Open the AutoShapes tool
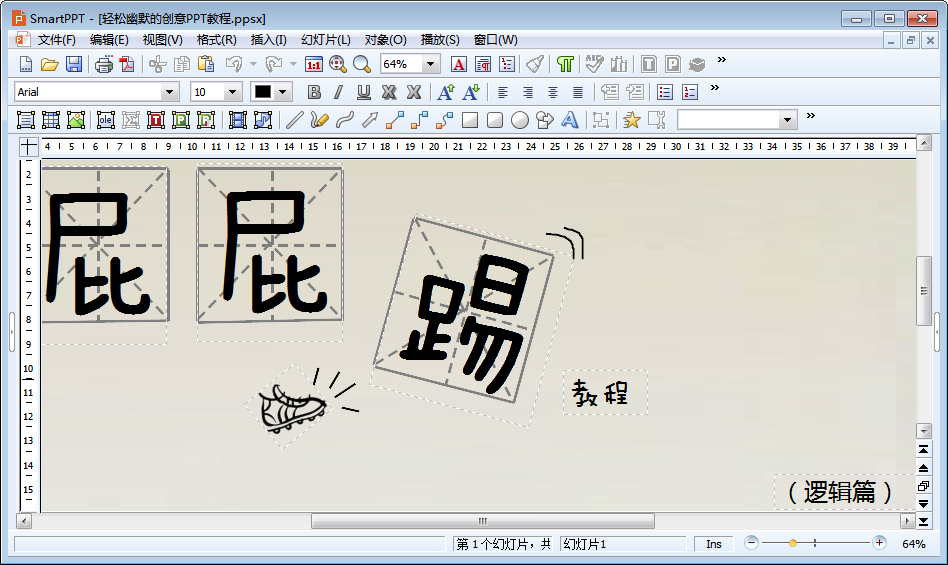 [545, 120]
